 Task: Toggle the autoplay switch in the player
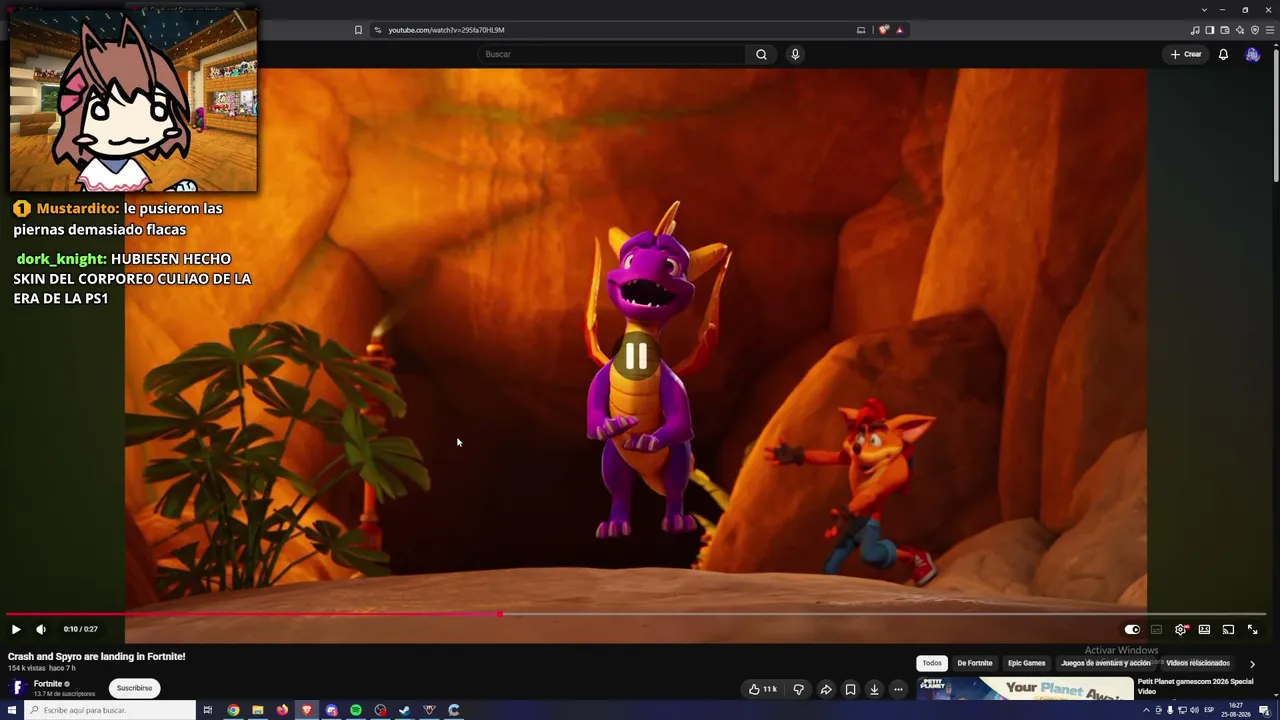1132,630
